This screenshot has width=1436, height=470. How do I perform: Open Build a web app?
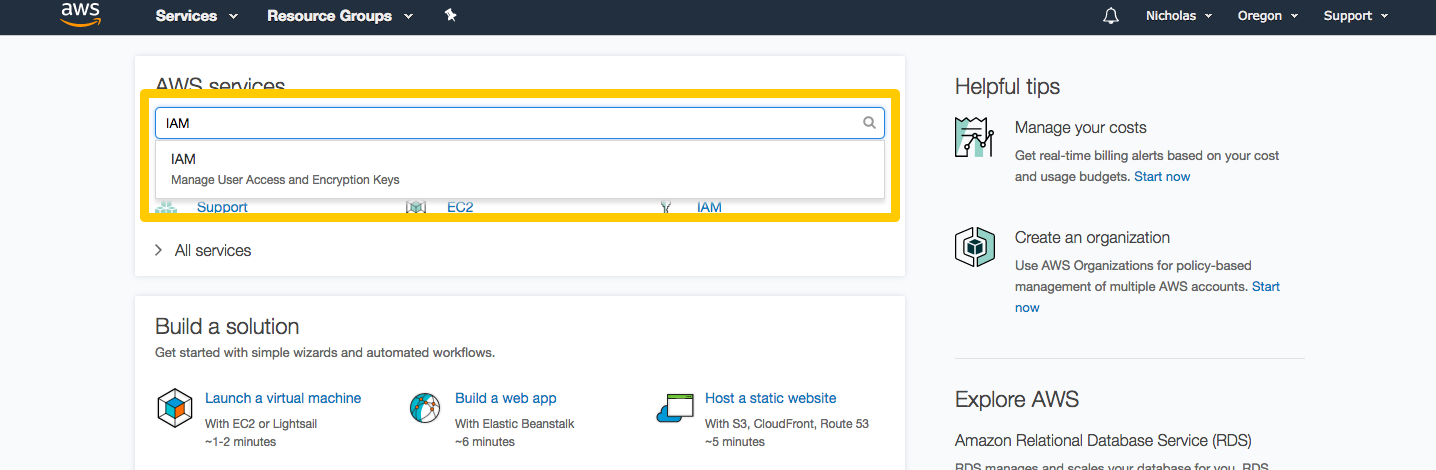tap(505, 398)
